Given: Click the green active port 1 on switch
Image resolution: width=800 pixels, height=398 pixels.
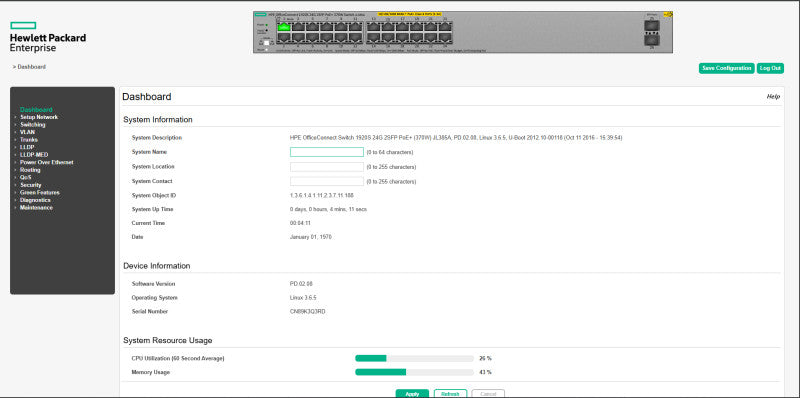Looking at the screenshot, I should [x=284, y=27].
